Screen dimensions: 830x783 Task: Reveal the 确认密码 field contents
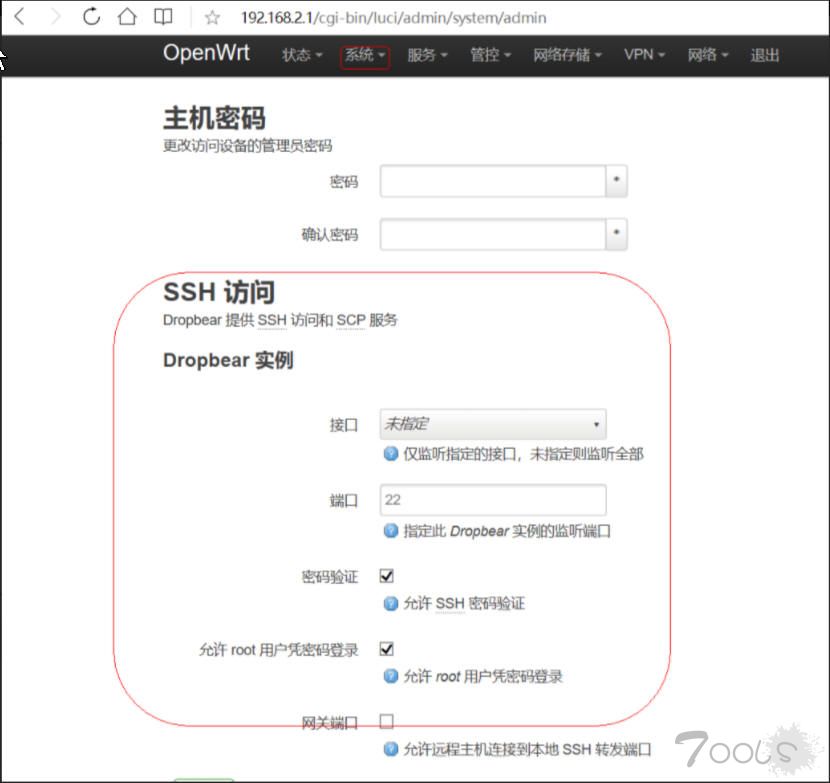pyautogui.click(x=616, y=234)
